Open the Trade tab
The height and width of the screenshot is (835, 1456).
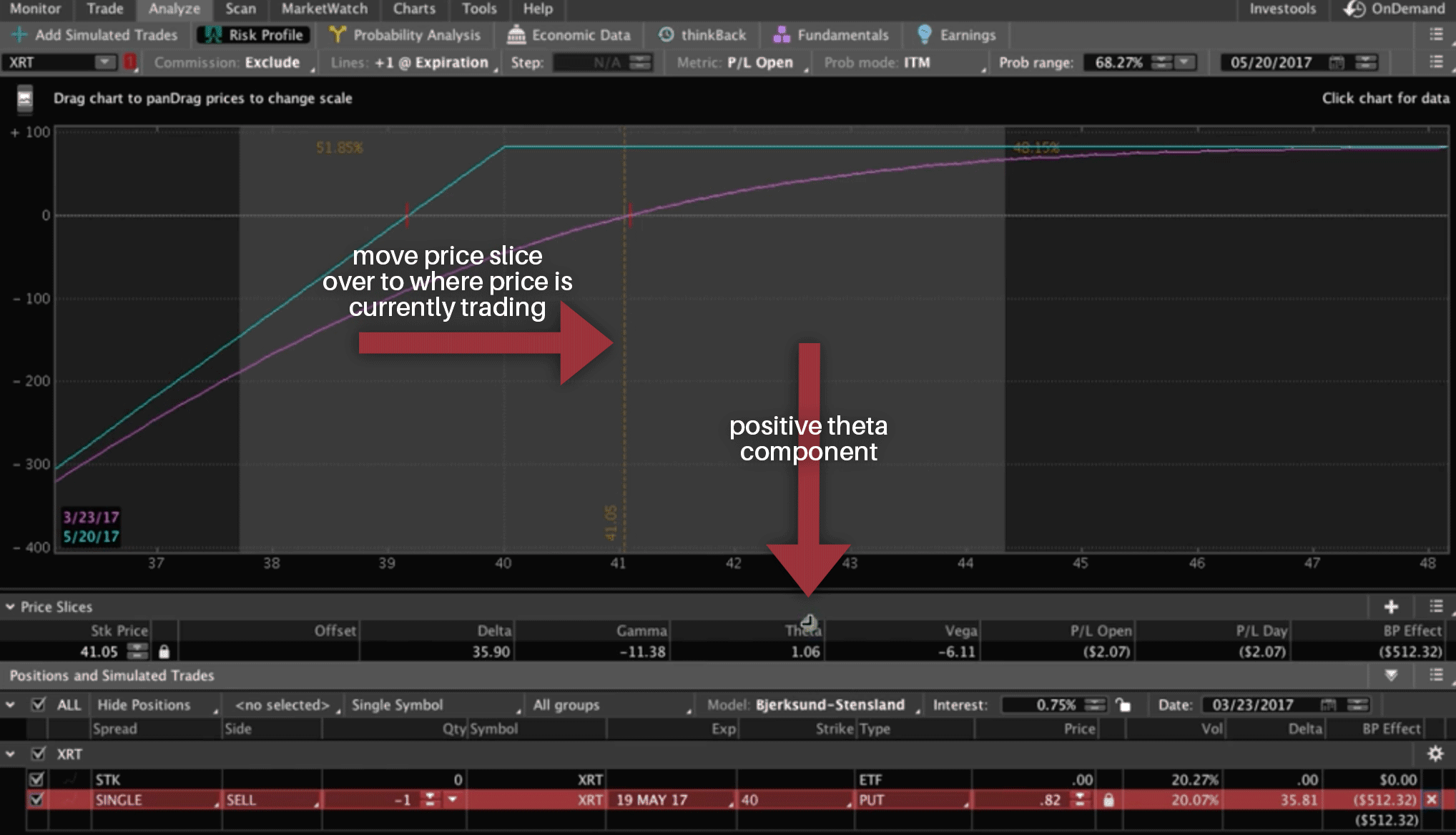coord(104,9)
